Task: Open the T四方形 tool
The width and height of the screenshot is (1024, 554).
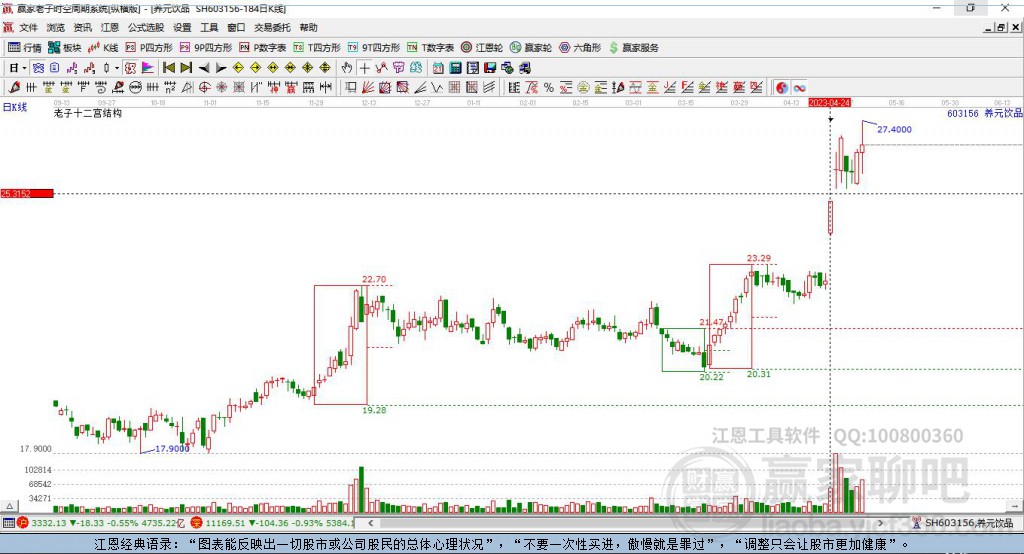Action: [317, 48]
